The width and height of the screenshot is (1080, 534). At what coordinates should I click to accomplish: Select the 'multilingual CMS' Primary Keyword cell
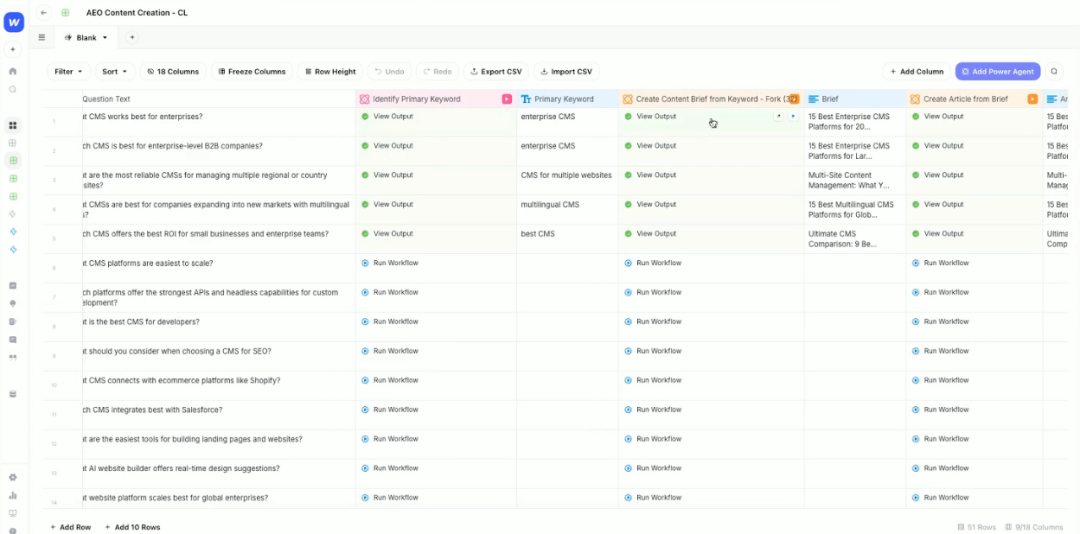click(x=566, y=205)
